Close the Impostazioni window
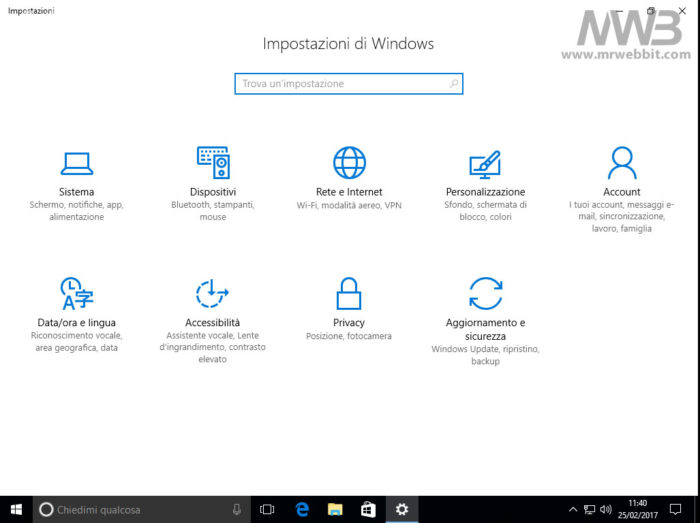Viewport: 700px width, 523px height. pos(682,11)
